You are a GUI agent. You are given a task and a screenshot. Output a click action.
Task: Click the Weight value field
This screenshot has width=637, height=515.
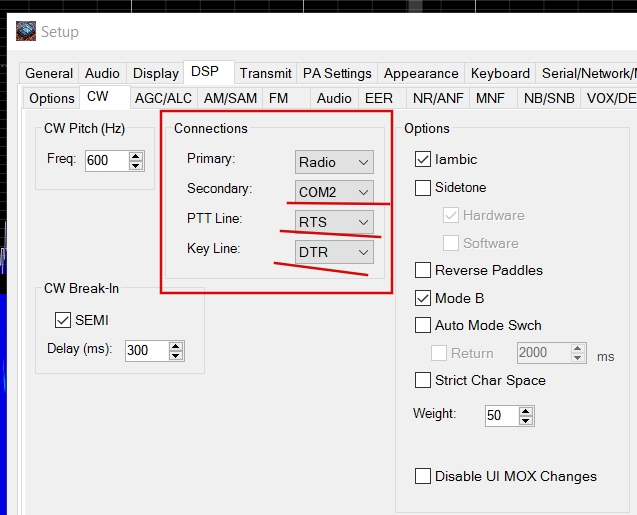coord(498,415)
